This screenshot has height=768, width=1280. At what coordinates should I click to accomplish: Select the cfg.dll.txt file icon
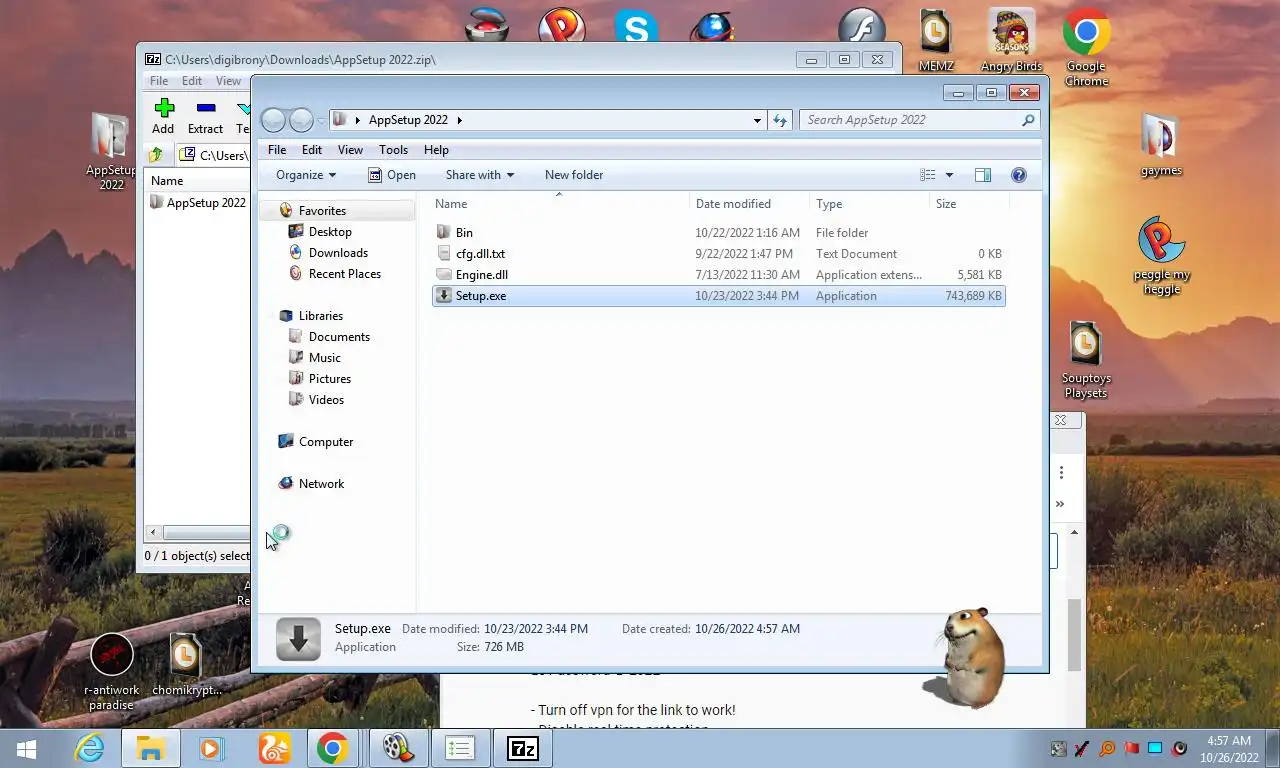444,254
